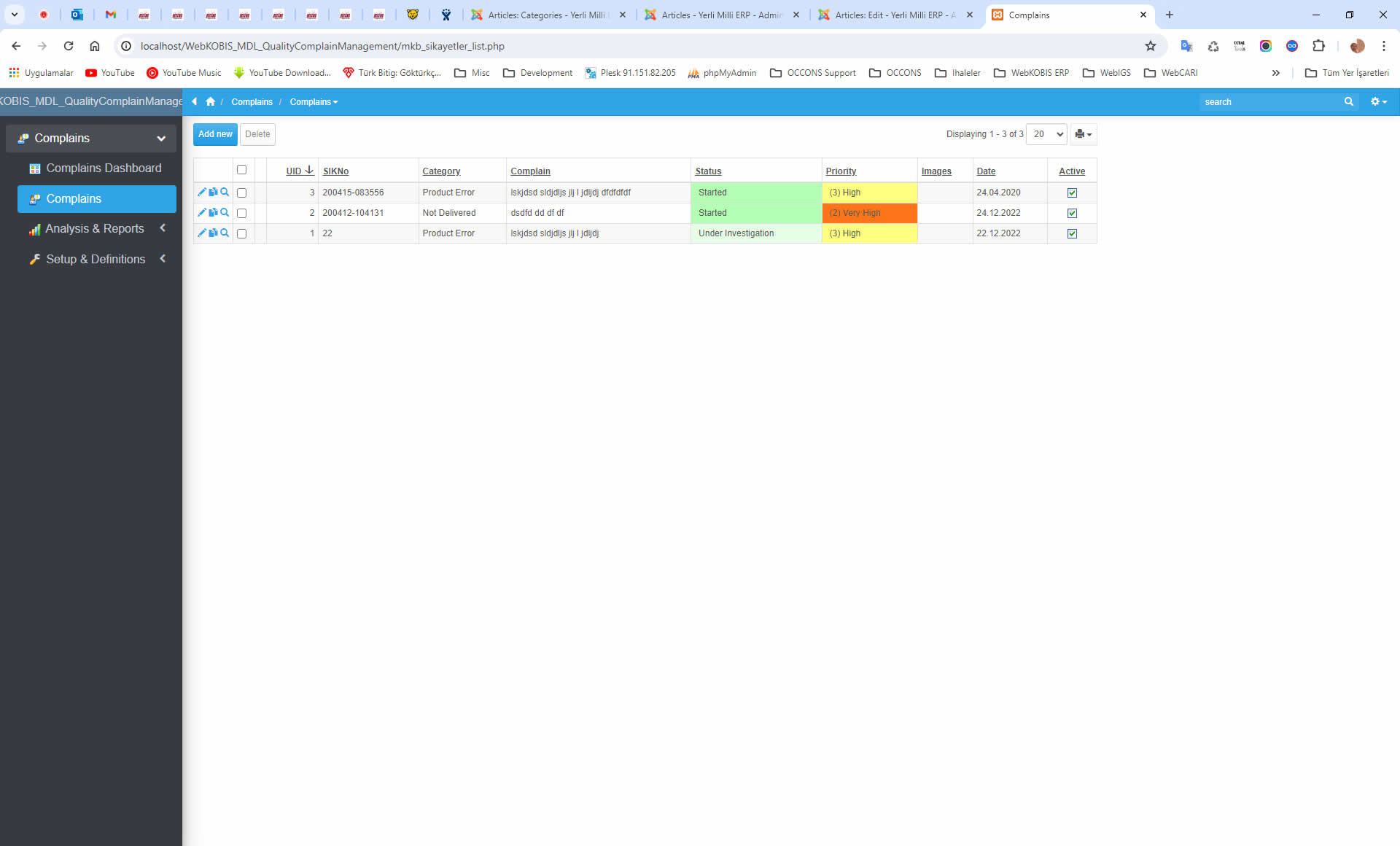Open the tab search dropdown arrow
The width and height of the screenshot is (1400, 846).
15,15
